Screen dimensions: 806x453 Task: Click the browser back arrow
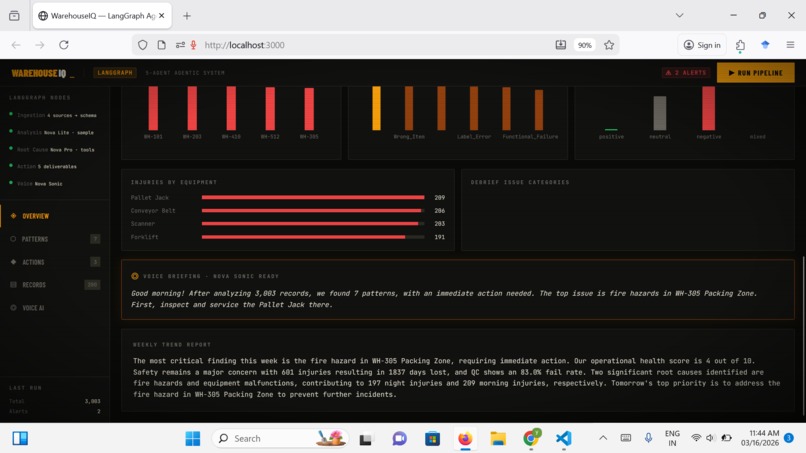(16, 45)
